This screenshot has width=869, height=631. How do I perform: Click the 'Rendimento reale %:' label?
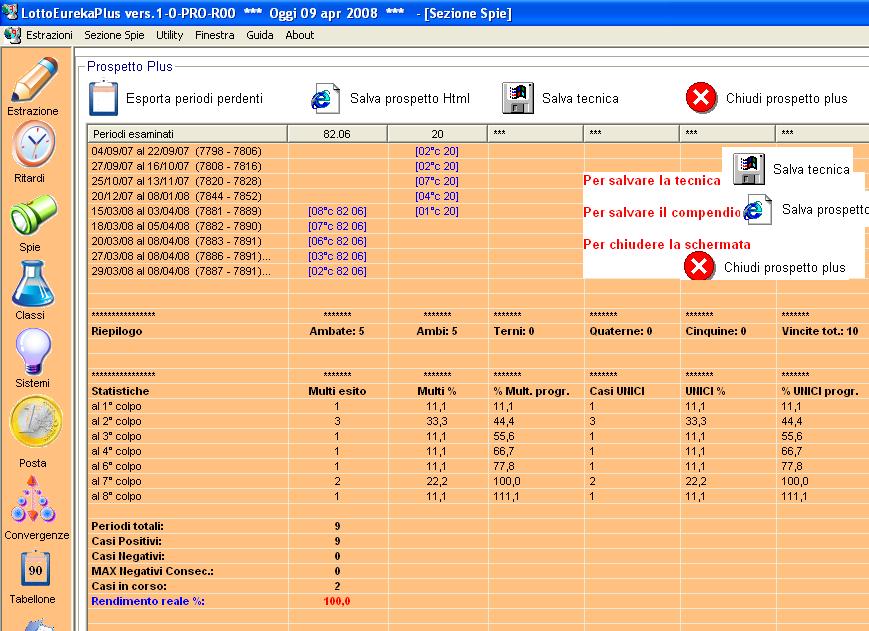pos(148,601)
